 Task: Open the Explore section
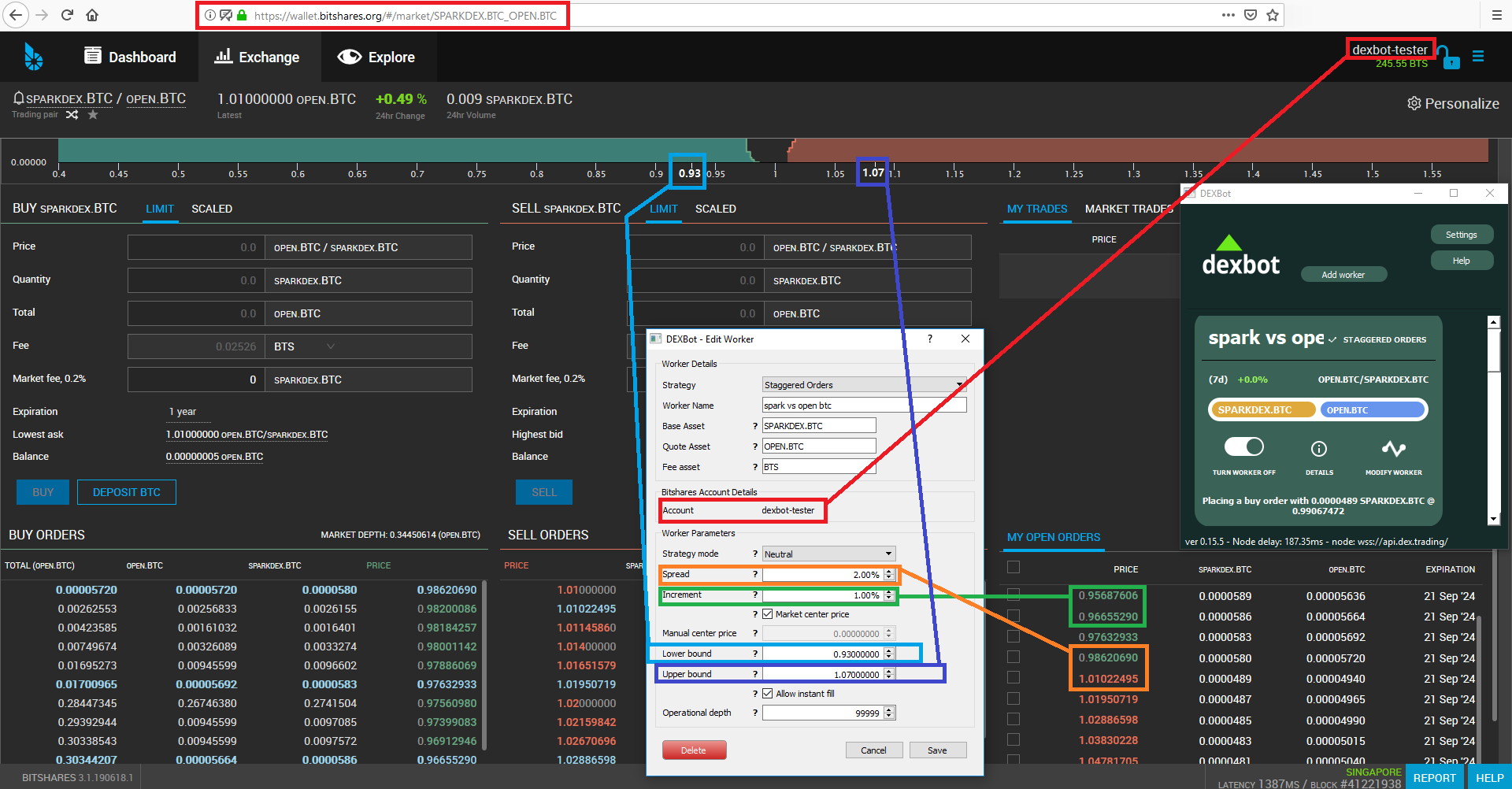[376, 57]
